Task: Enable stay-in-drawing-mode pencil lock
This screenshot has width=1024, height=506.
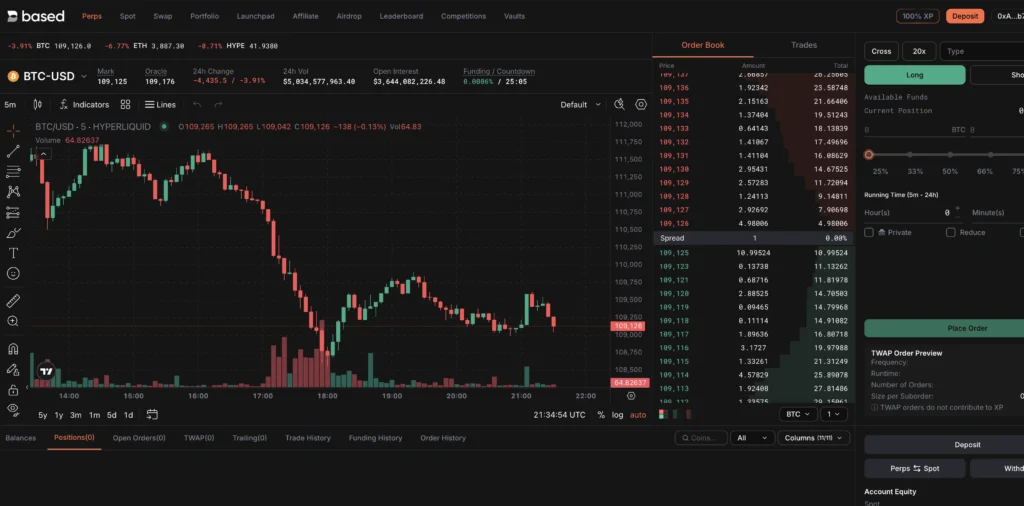Action: point(13,370)
